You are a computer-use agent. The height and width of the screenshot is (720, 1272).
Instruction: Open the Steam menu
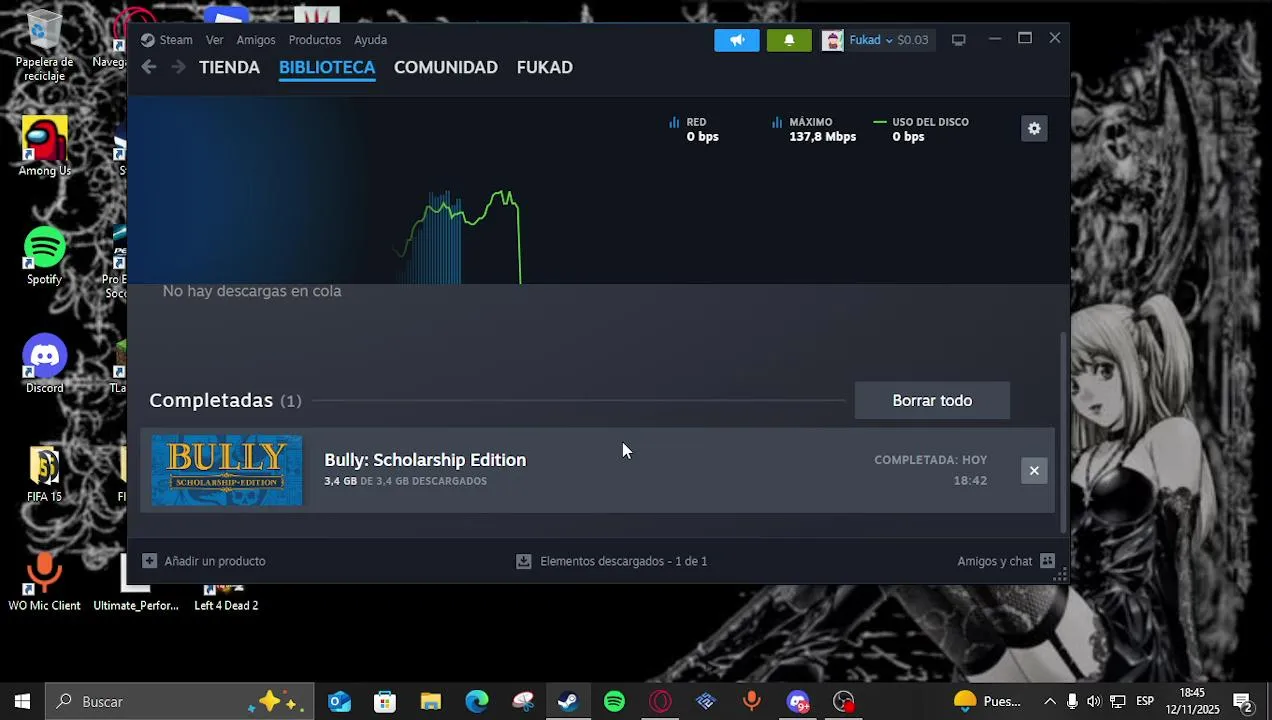166,40
